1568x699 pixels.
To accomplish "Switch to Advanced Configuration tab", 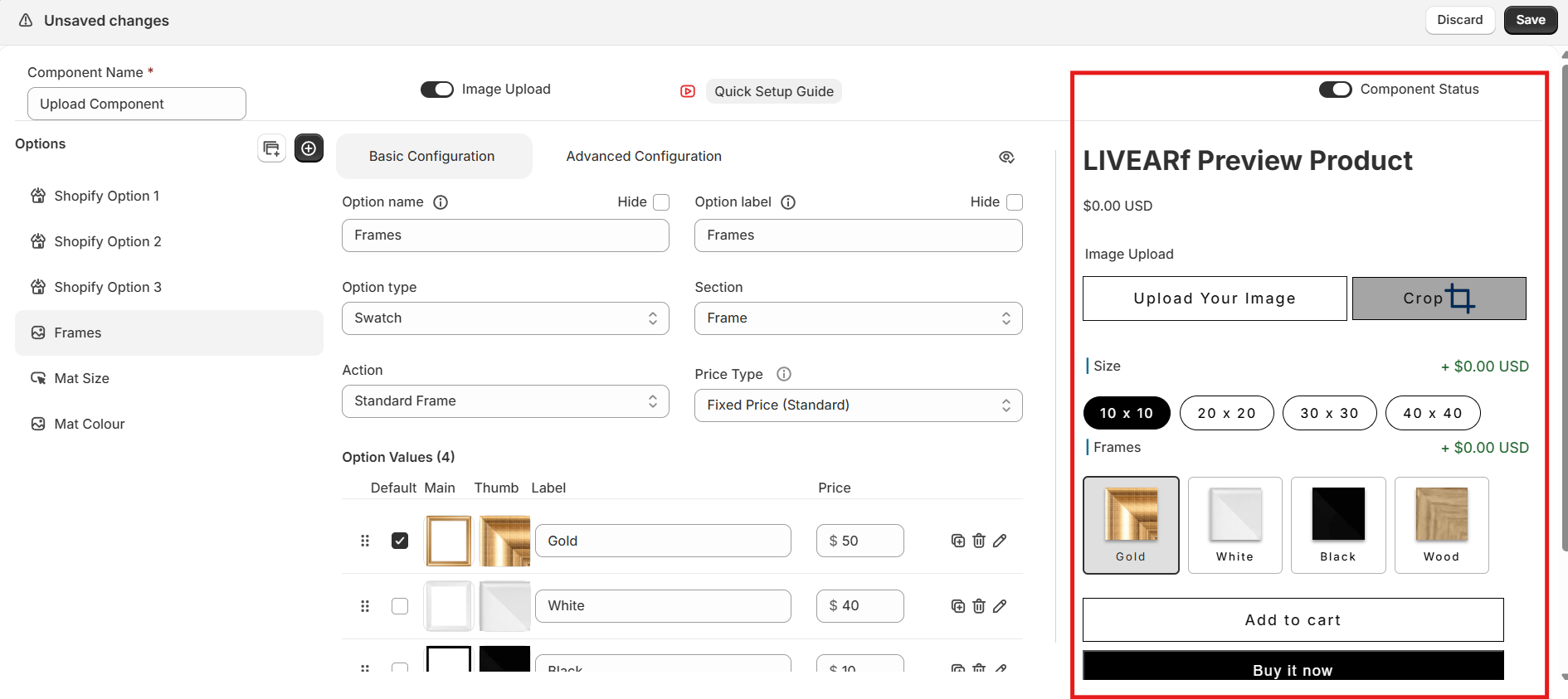I will coord(644,156).
